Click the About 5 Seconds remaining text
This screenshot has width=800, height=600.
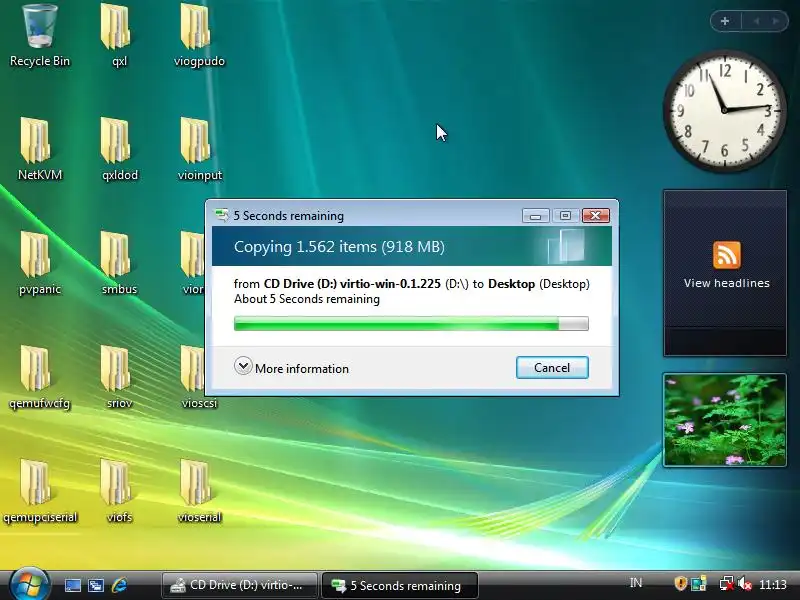pos(307,299)
